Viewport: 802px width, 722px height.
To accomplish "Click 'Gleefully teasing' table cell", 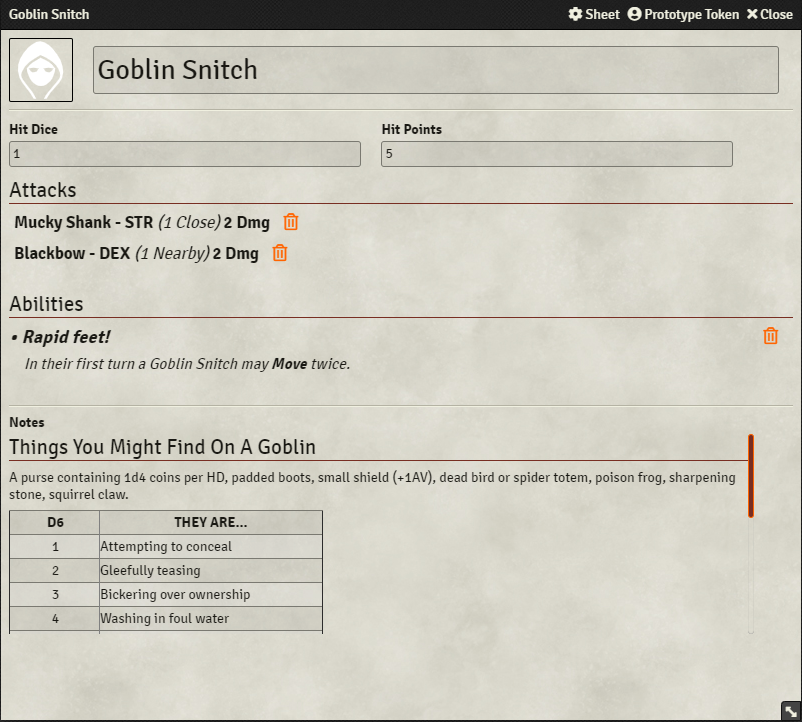I will pos(211,571).
